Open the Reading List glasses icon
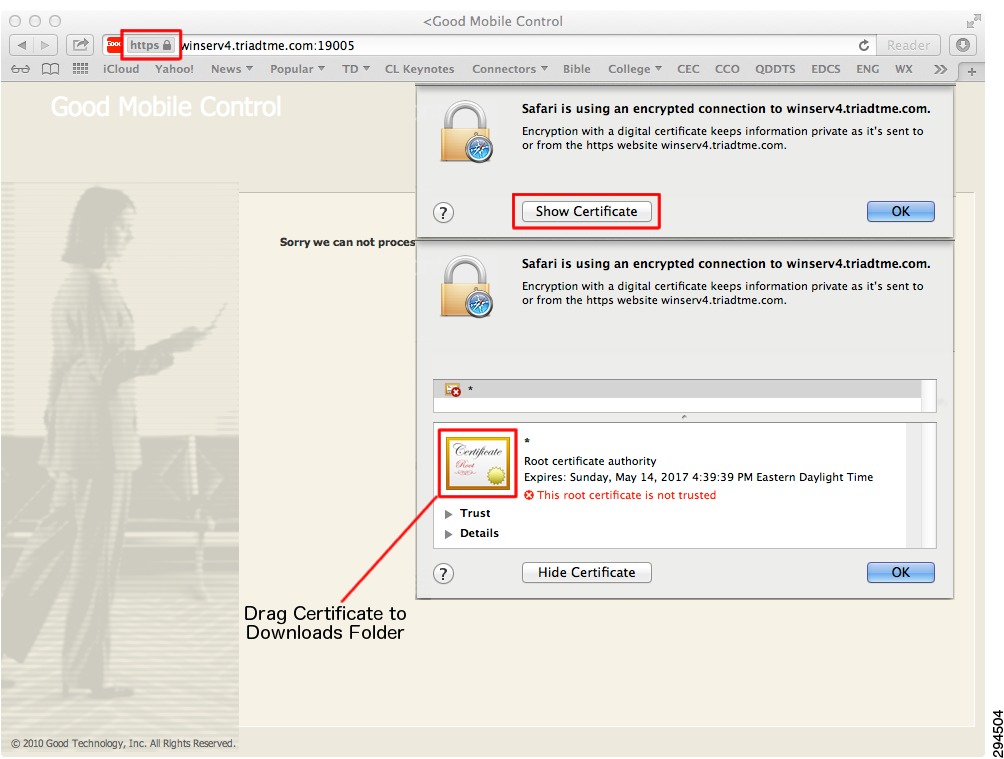The width and height of the screenshot is (1004, 759). [20, 69]
